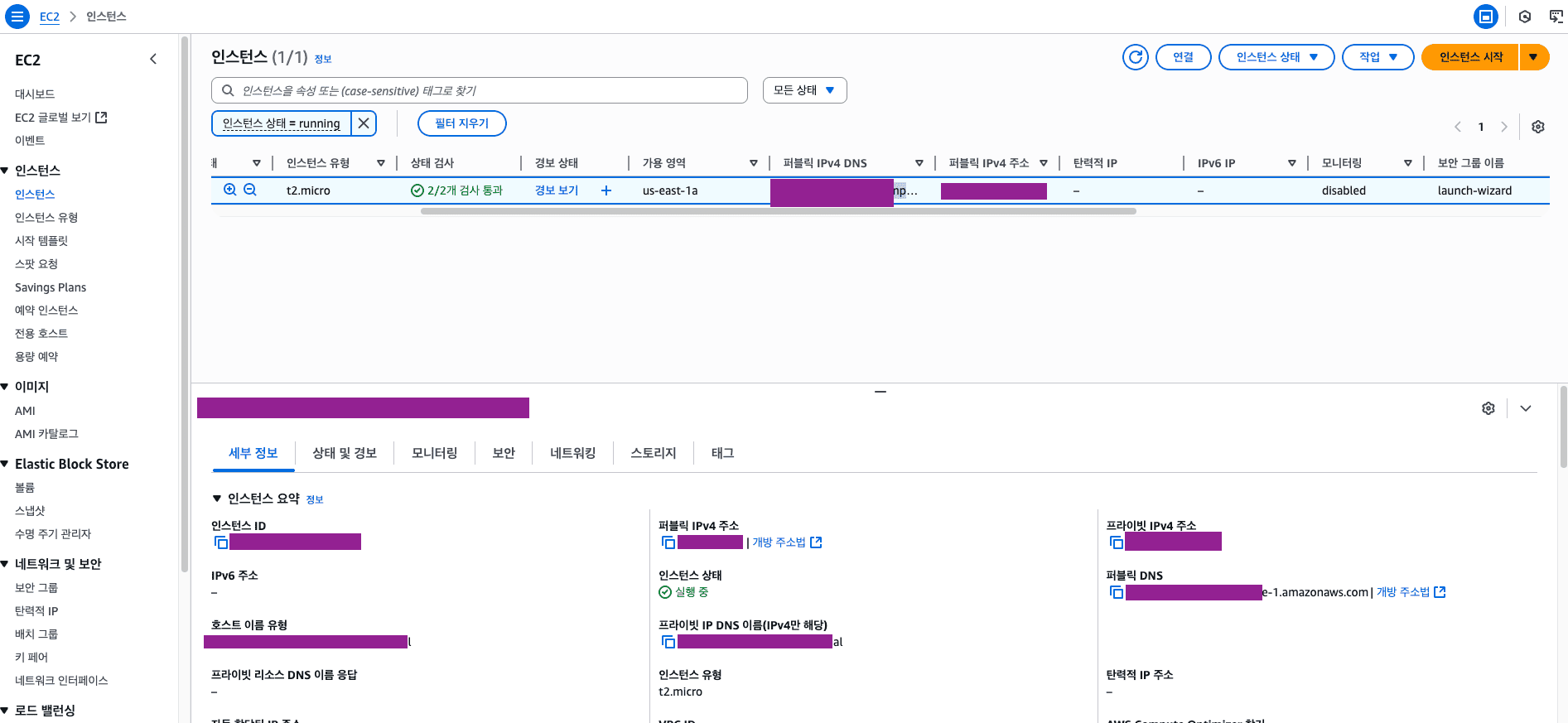Image resolution: width=1568 pixels, height=723 pixels.
Task: Open external link icon beside EC2 글로벌 보기
Action: (x=101, y=118)
